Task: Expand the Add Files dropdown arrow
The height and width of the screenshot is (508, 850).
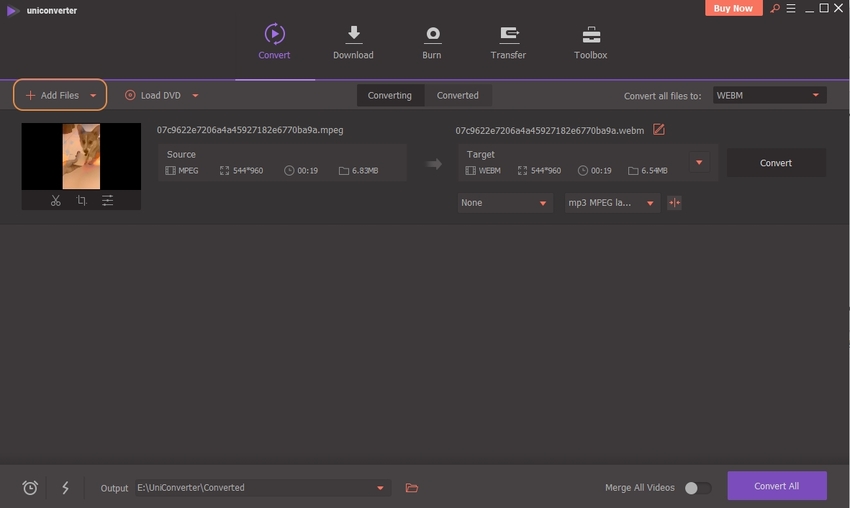Action: click(93, 96)
